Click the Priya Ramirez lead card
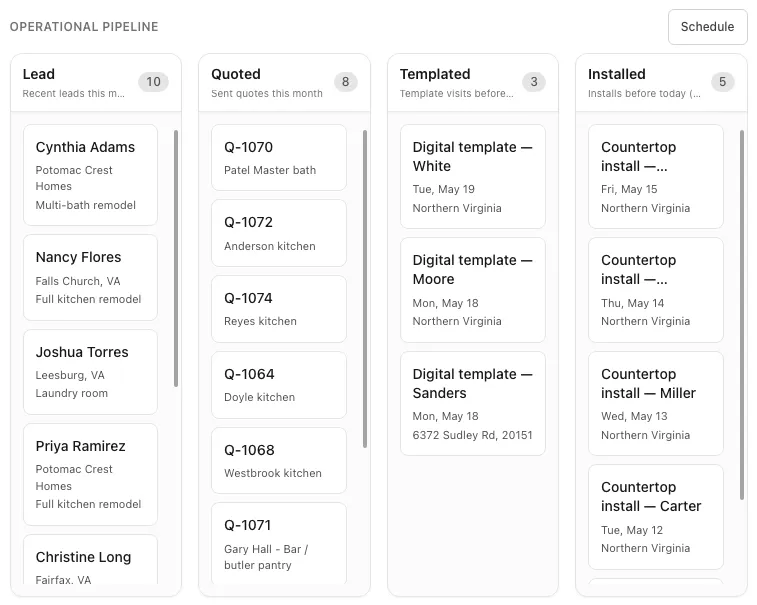The height and width of the screenshot is (605, 757). pos(90,475)
